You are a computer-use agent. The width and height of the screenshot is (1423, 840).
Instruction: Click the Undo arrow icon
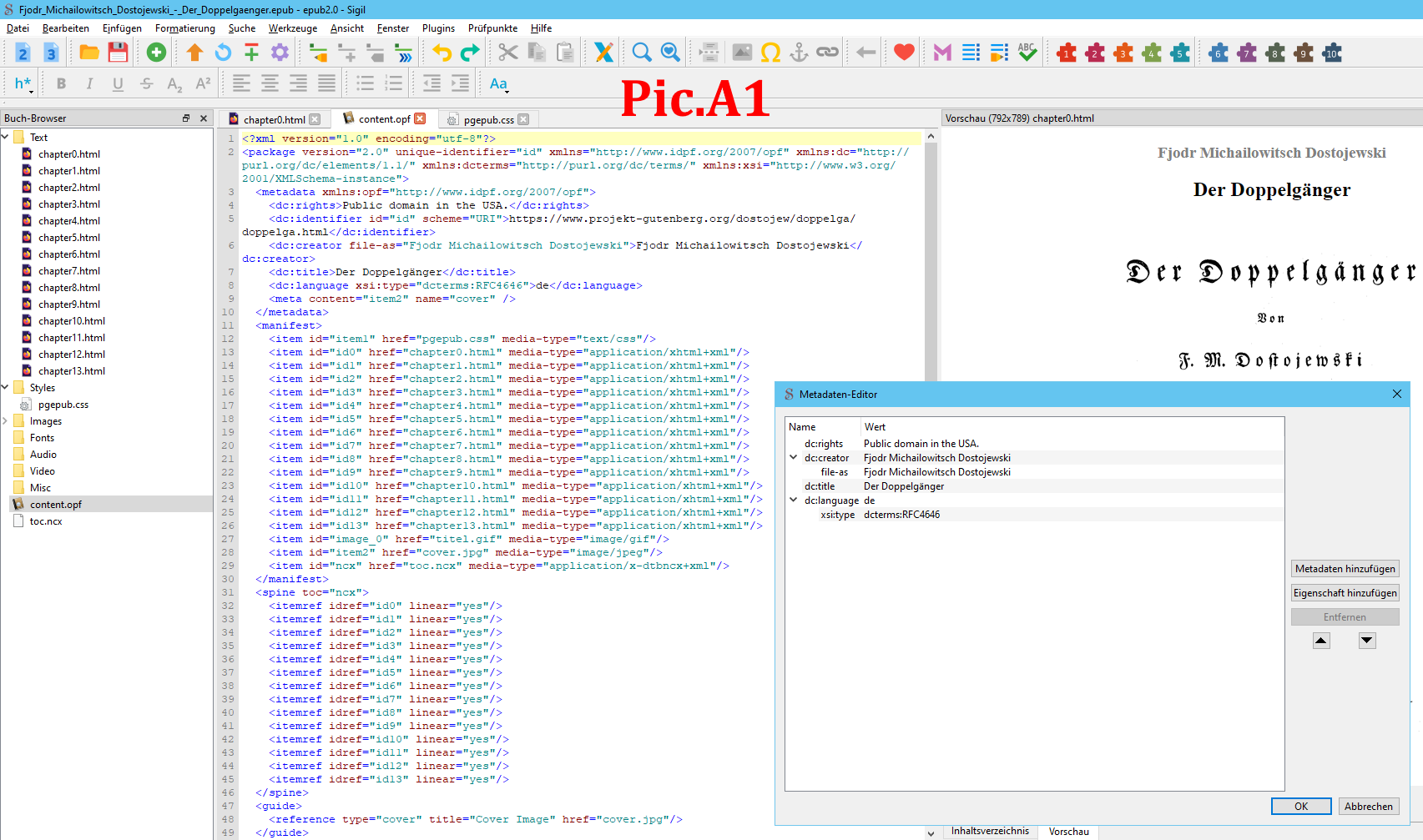(442, 53)
